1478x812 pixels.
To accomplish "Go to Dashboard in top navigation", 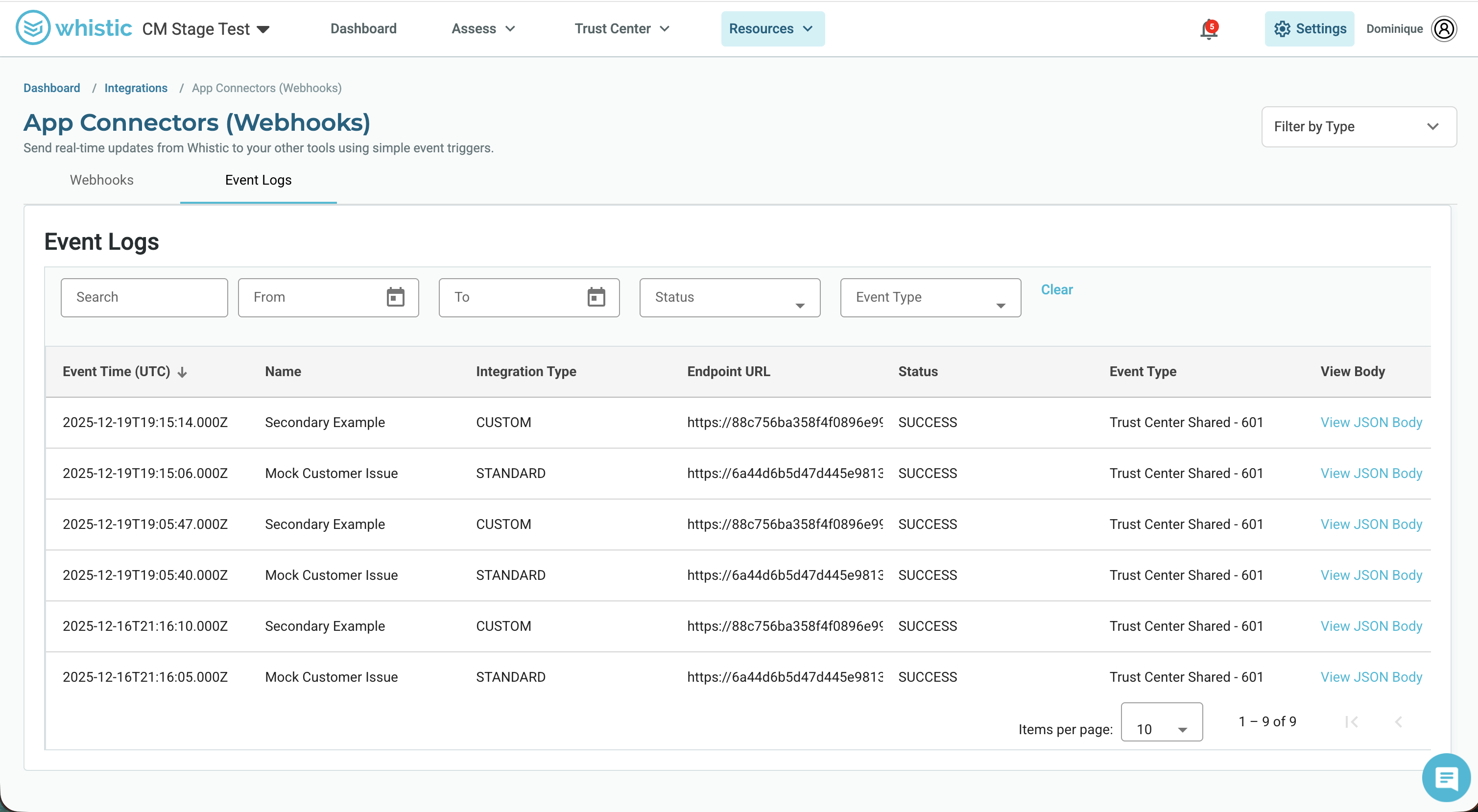I will coord(363,29).
